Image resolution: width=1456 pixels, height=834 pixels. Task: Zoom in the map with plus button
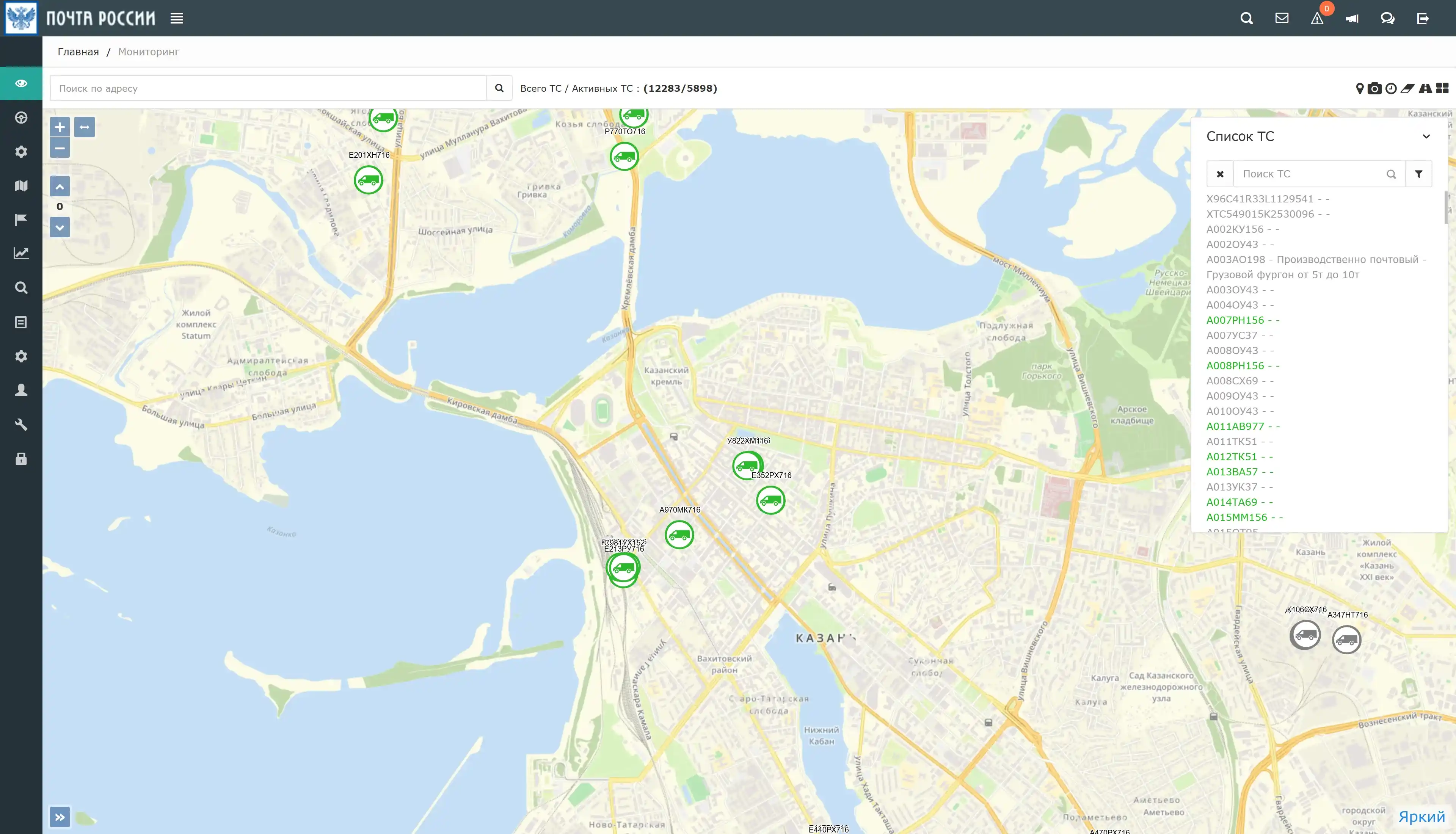60,127
